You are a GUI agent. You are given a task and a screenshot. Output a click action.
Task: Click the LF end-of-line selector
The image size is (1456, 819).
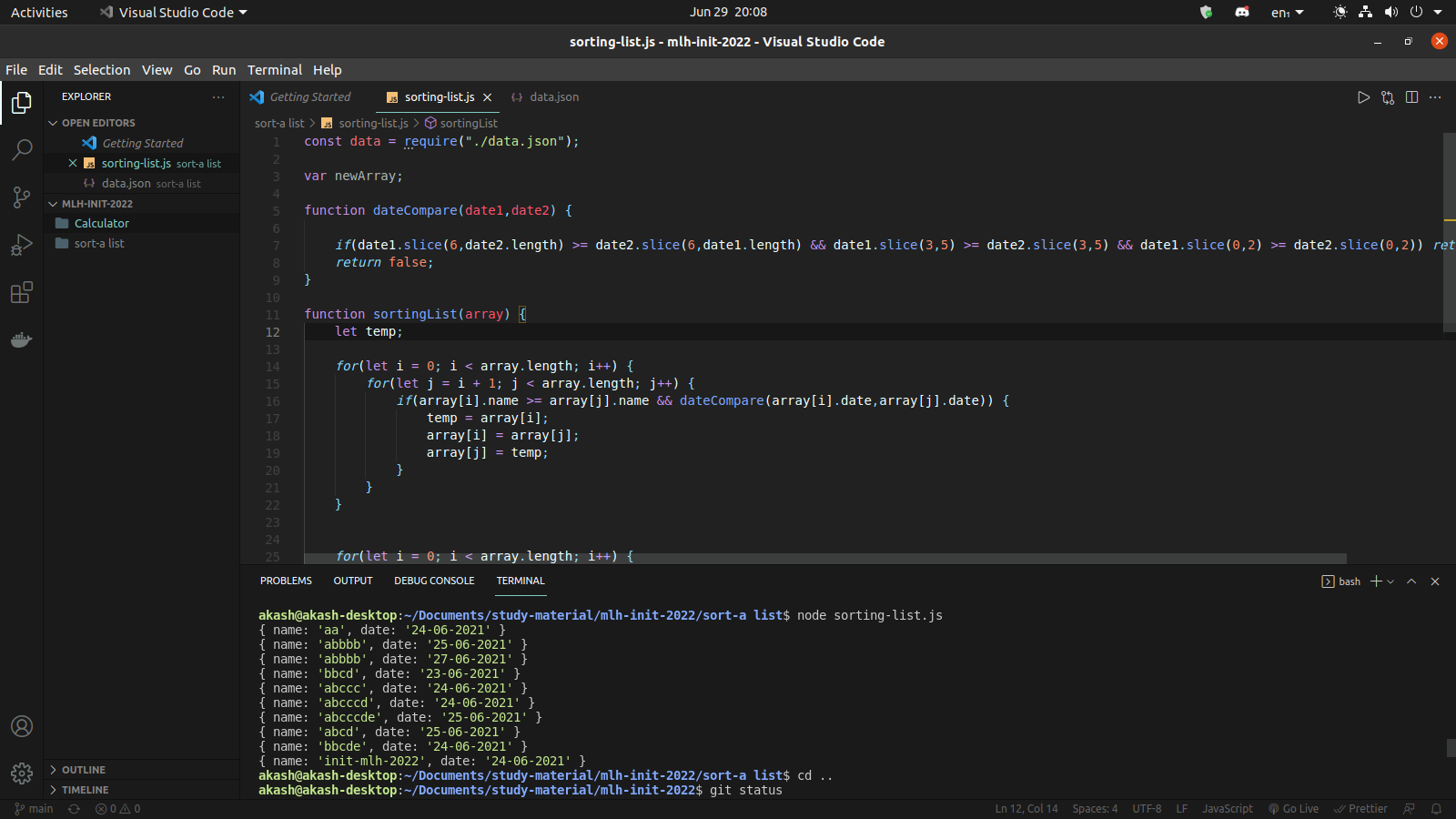pyautogui.click(x=1181, y=809)
